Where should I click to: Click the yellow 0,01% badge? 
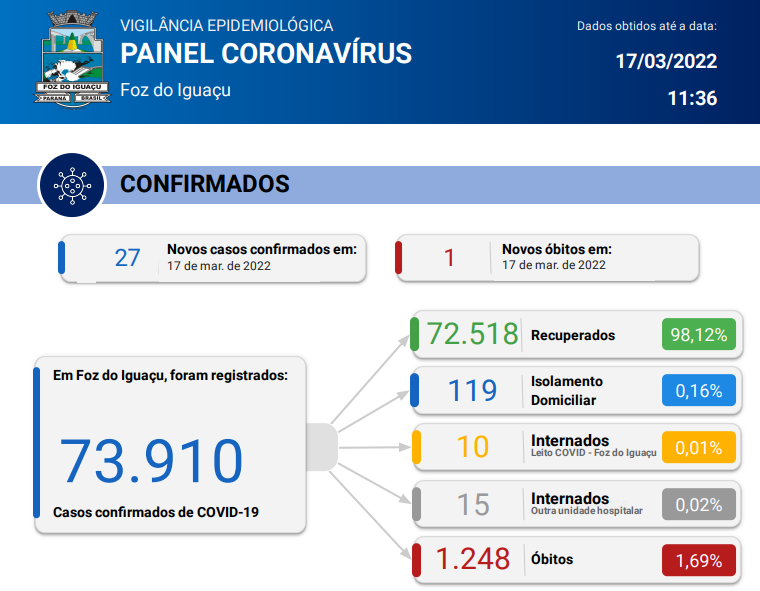pyautogui.click(x=699, y=447)
